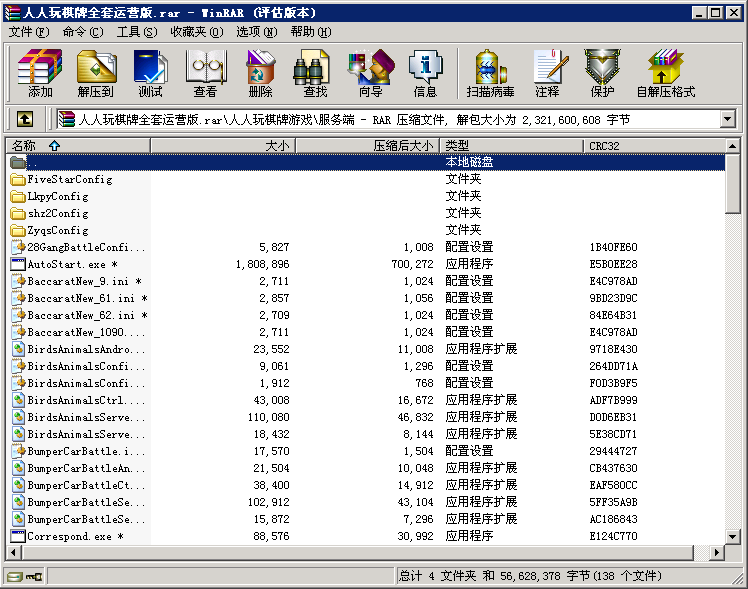
Task: Click the 自解压格式 (SFX) toolbar icon
Action: point(665,73)
